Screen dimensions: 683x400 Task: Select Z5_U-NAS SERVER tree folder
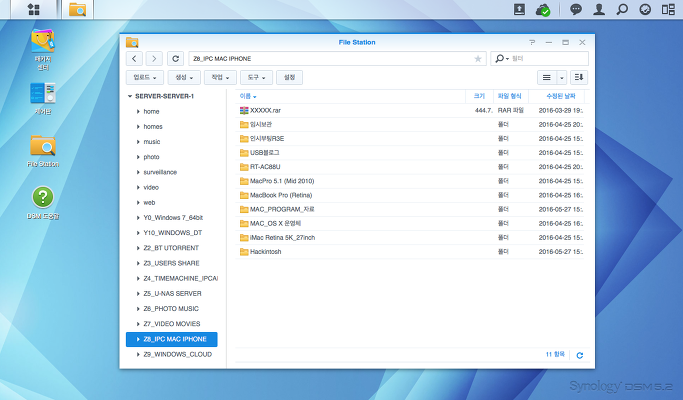click(172, 294)
